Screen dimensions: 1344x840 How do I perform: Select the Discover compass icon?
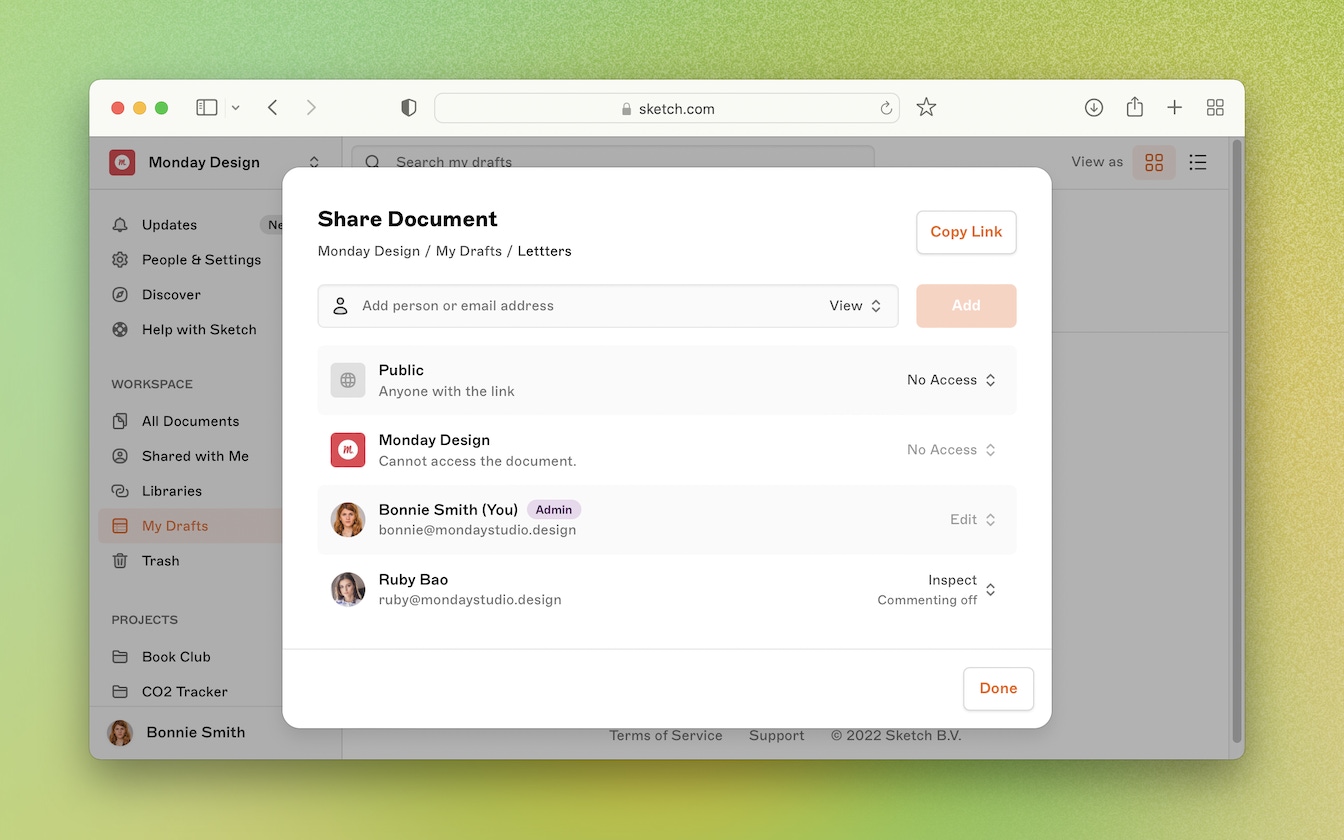pos(119,295)
